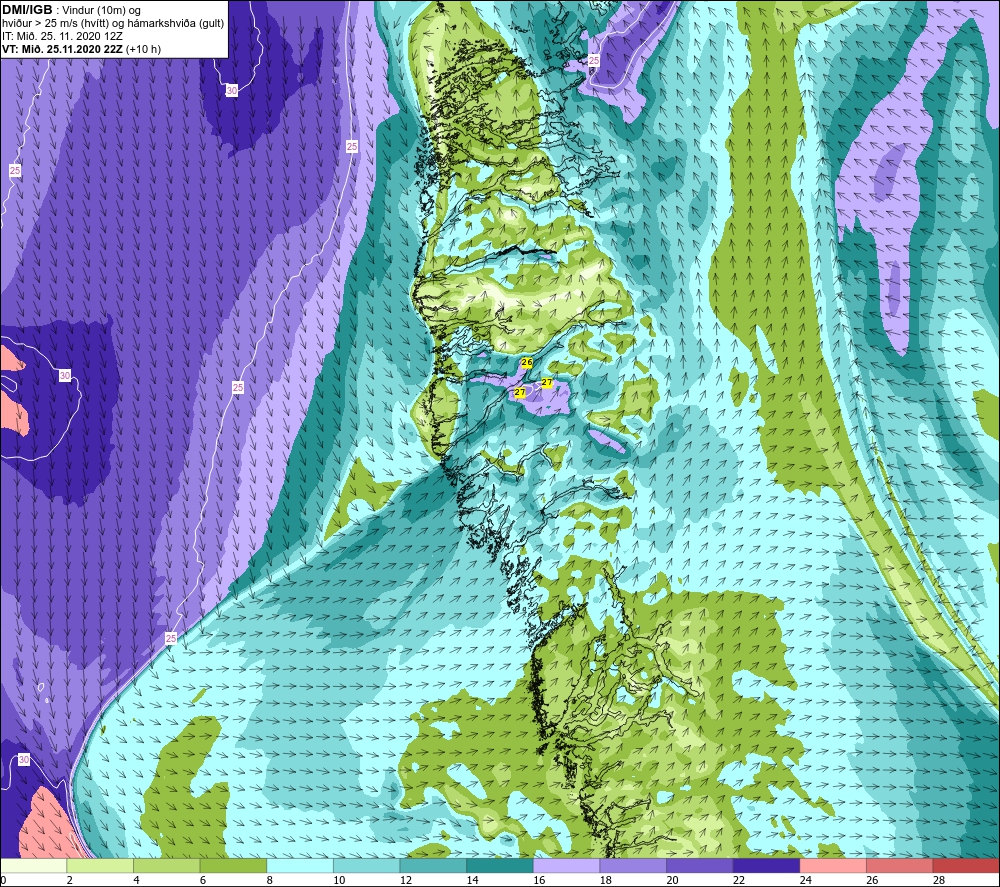Select the '12' tick label on color scale

pos(406,881)
